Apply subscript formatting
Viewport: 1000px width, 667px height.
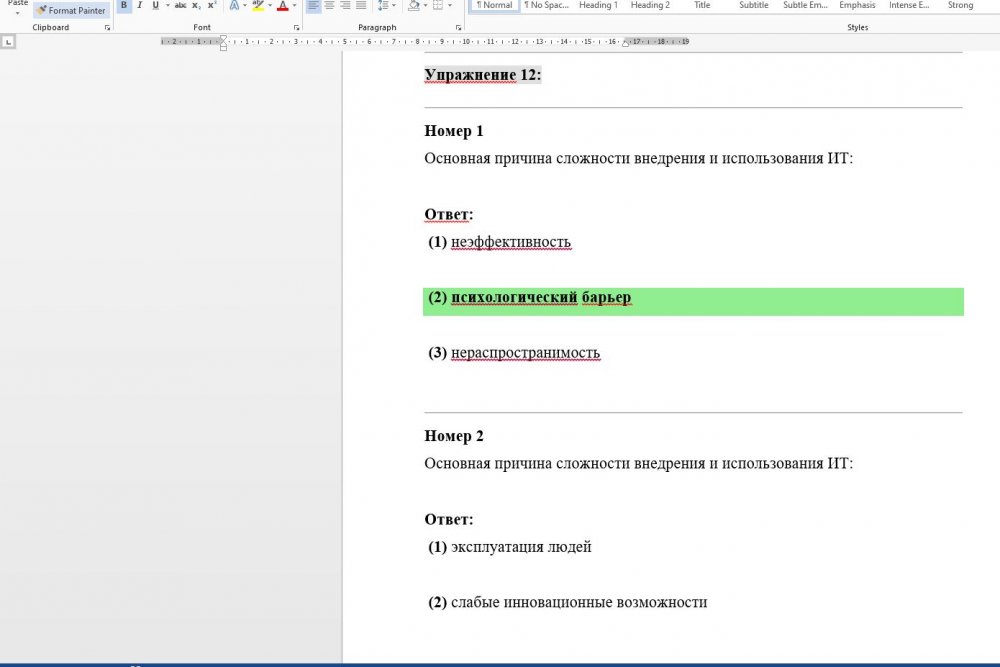196,6
